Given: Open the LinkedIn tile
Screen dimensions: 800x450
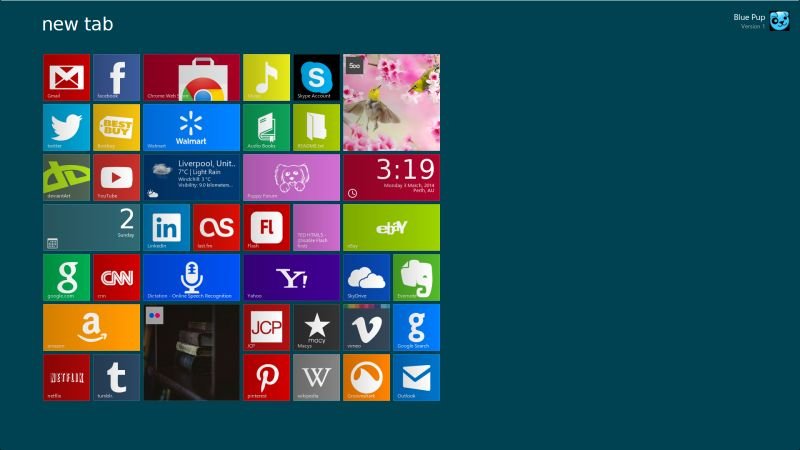Looking at the screenshot, I should coord(166,228).
